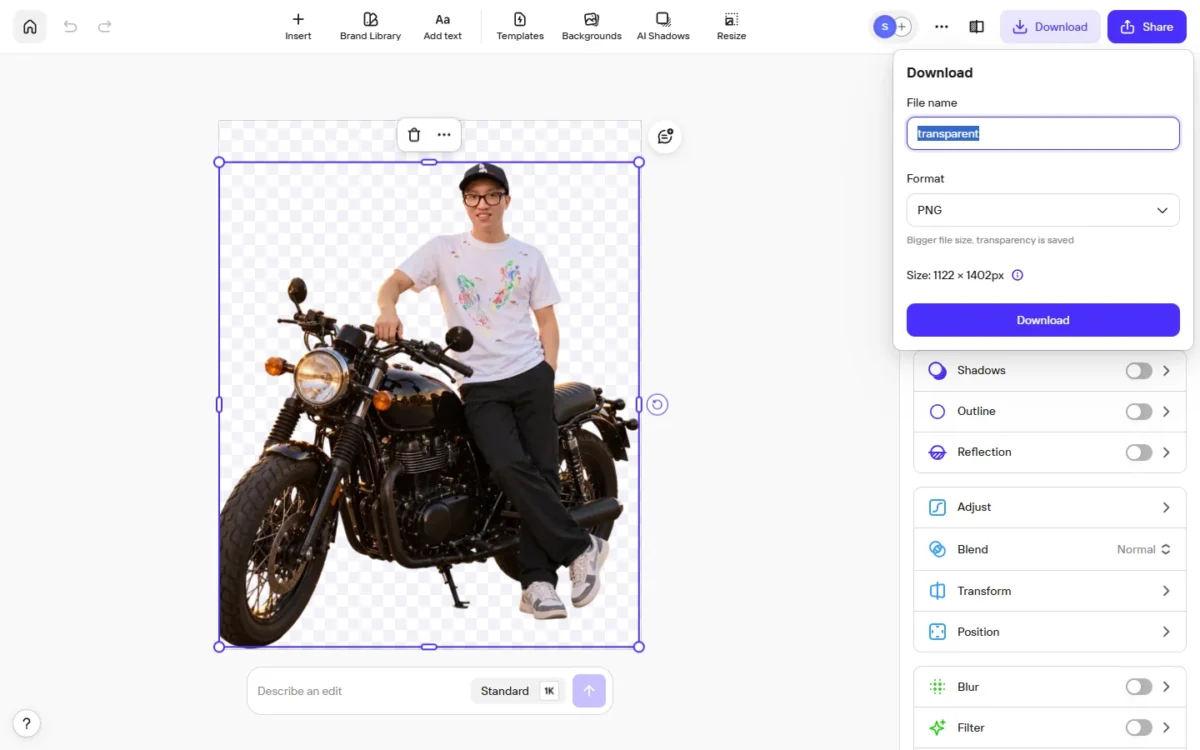The height and width of the screenshot is (750, 1200).
Task: Open Brand Library
Action: [370, 27]
